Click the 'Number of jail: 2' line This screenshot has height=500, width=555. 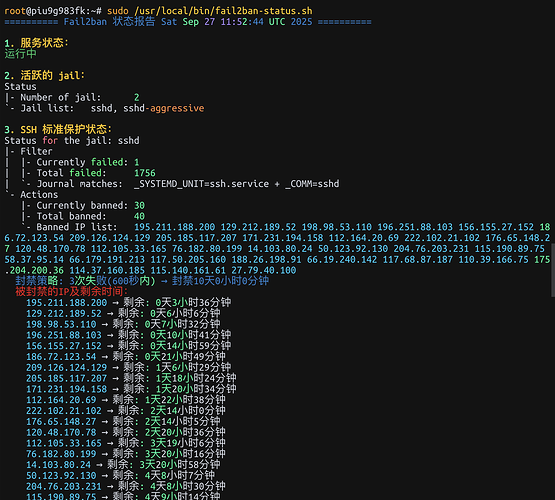coord(72,97)
